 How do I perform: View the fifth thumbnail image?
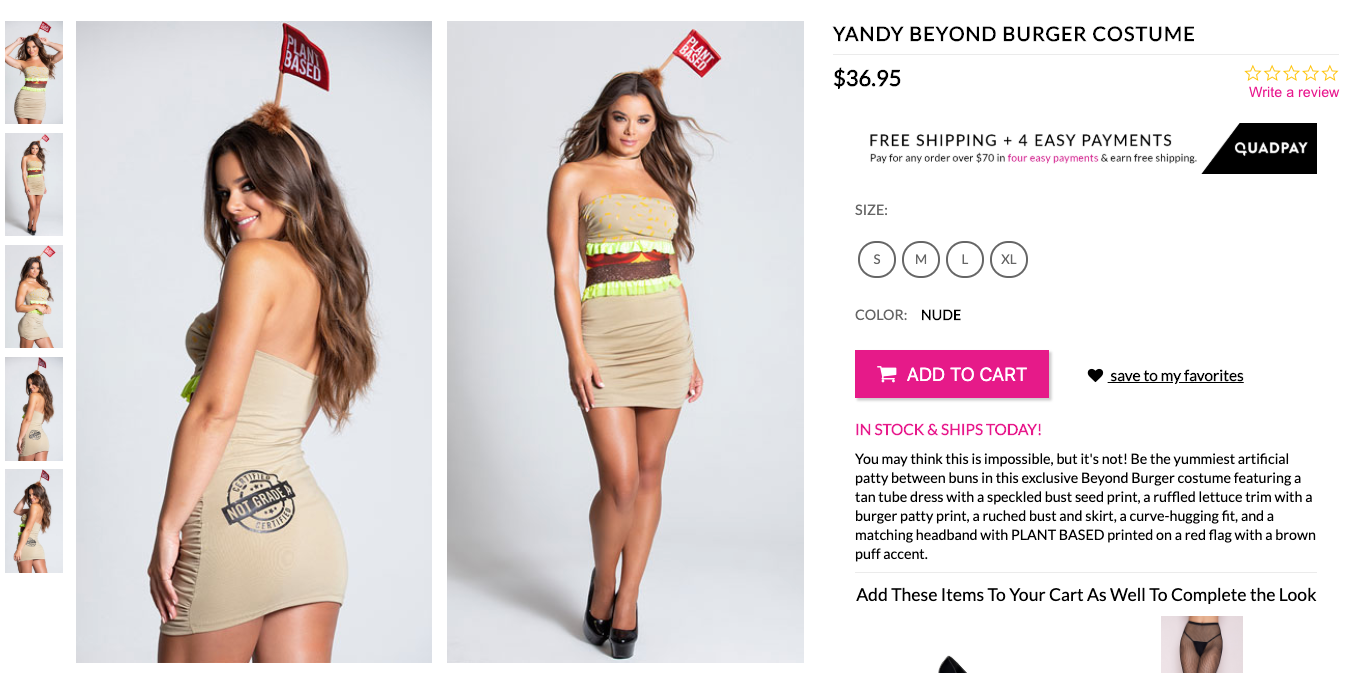point(34,521)
